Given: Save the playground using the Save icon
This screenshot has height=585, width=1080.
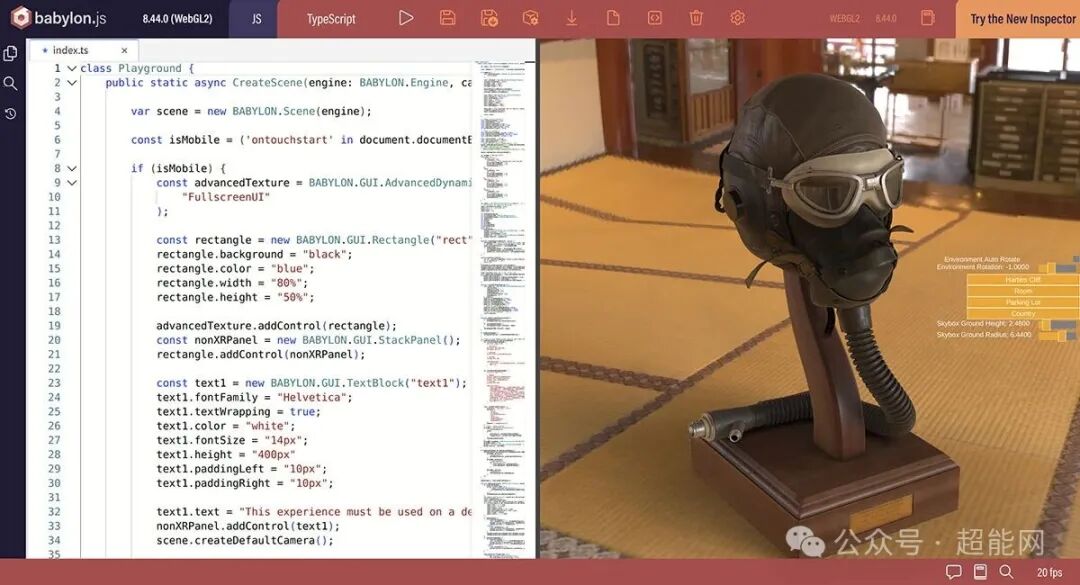Looking at the screenshot, I should (447, 17).
